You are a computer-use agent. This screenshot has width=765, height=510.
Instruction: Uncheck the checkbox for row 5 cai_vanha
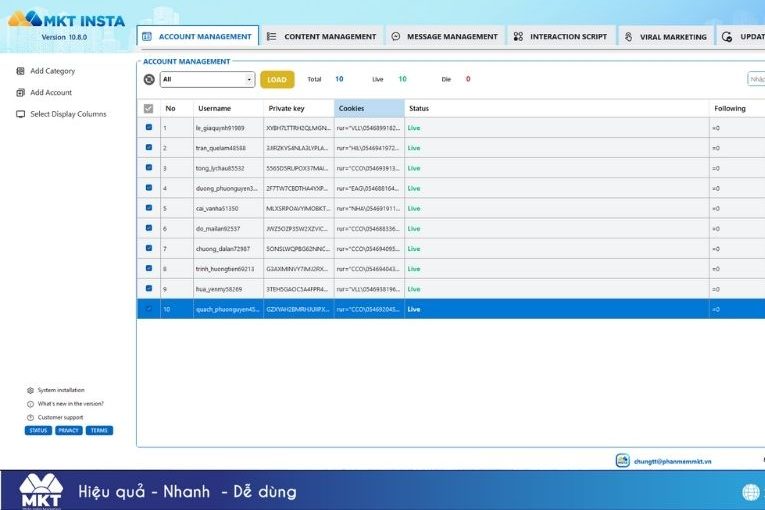(149, 208)
